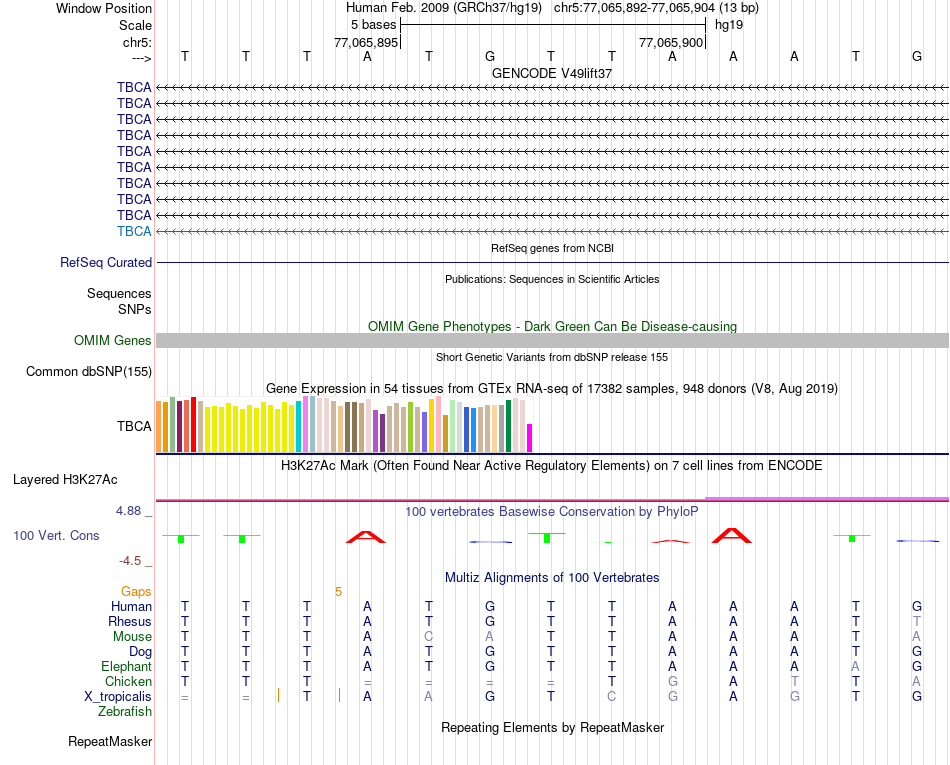Click the "RefSeq Curated" track label

click(x=106, y=262)
